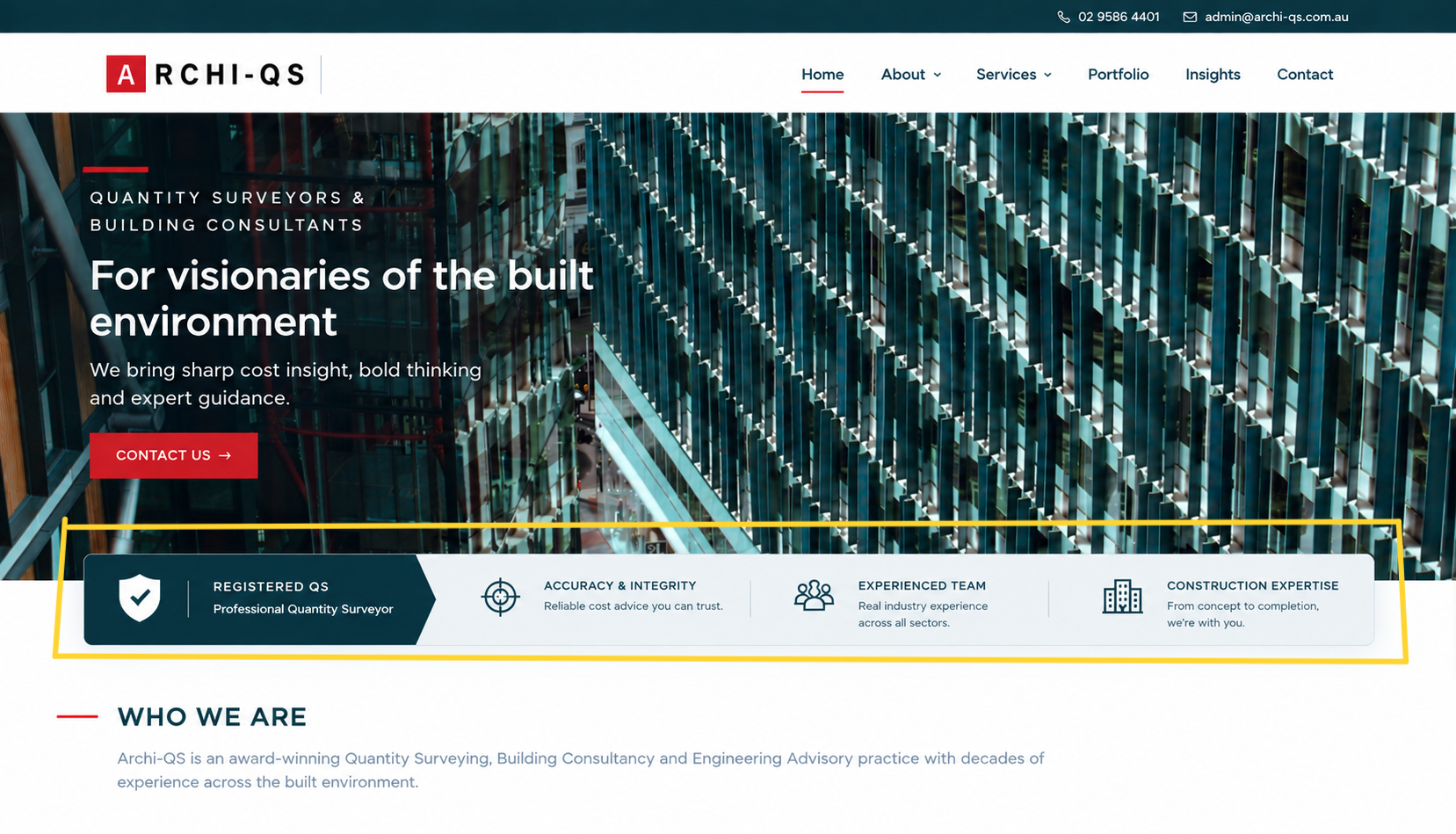Open the Portfolio page
1456x834 pixels.
tap(1118, 75)
